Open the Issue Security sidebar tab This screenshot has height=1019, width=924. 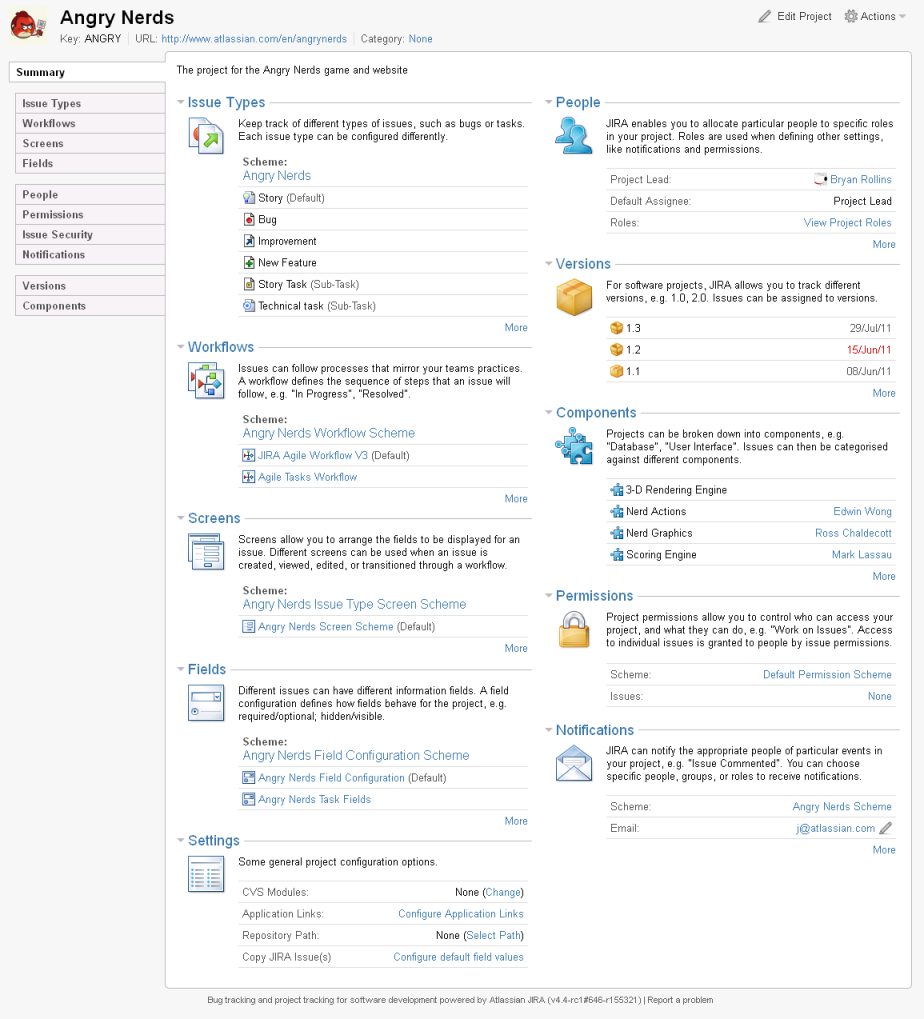[90, 235]
